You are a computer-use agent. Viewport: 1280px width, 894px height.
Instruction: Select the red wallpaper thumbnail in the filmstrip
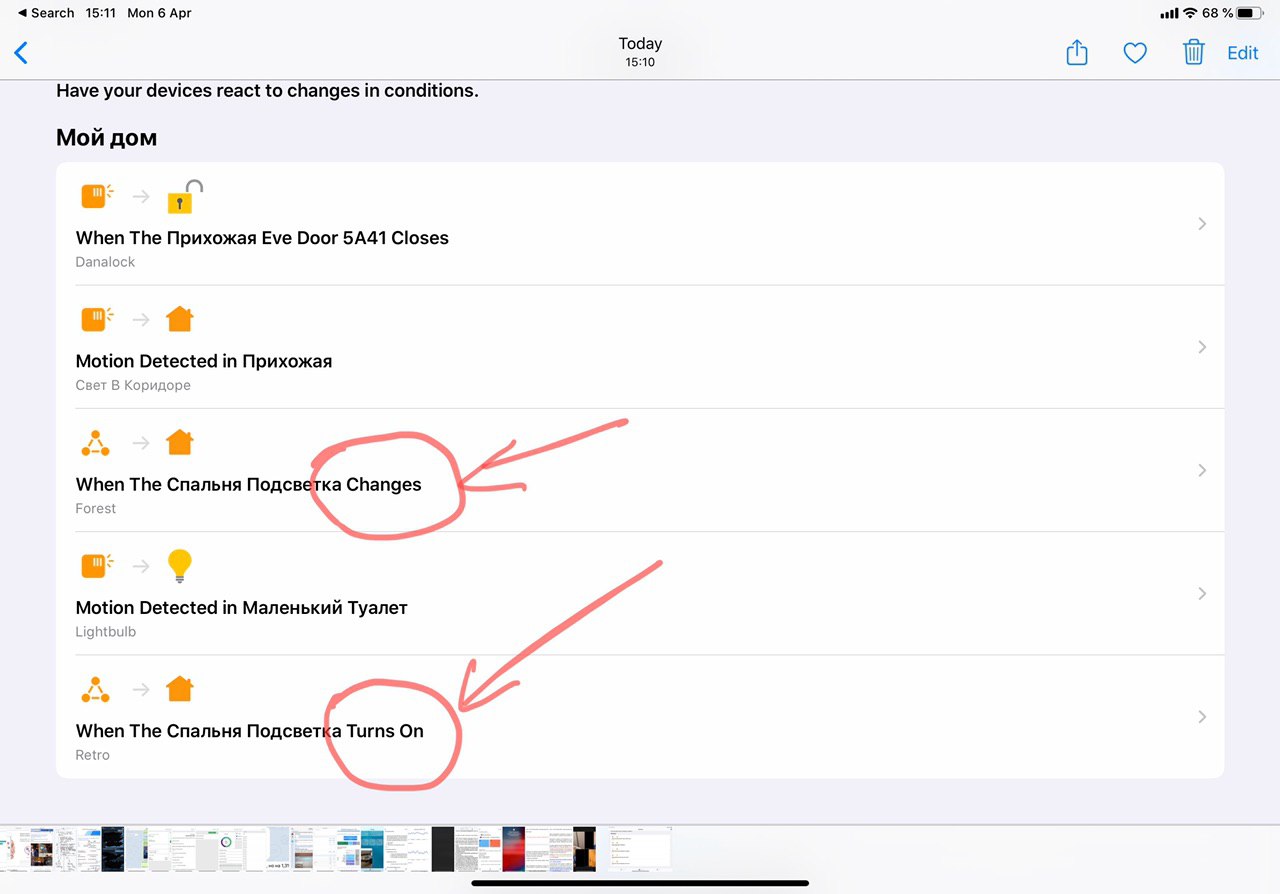pyautogui.click(x=513, y=849)
